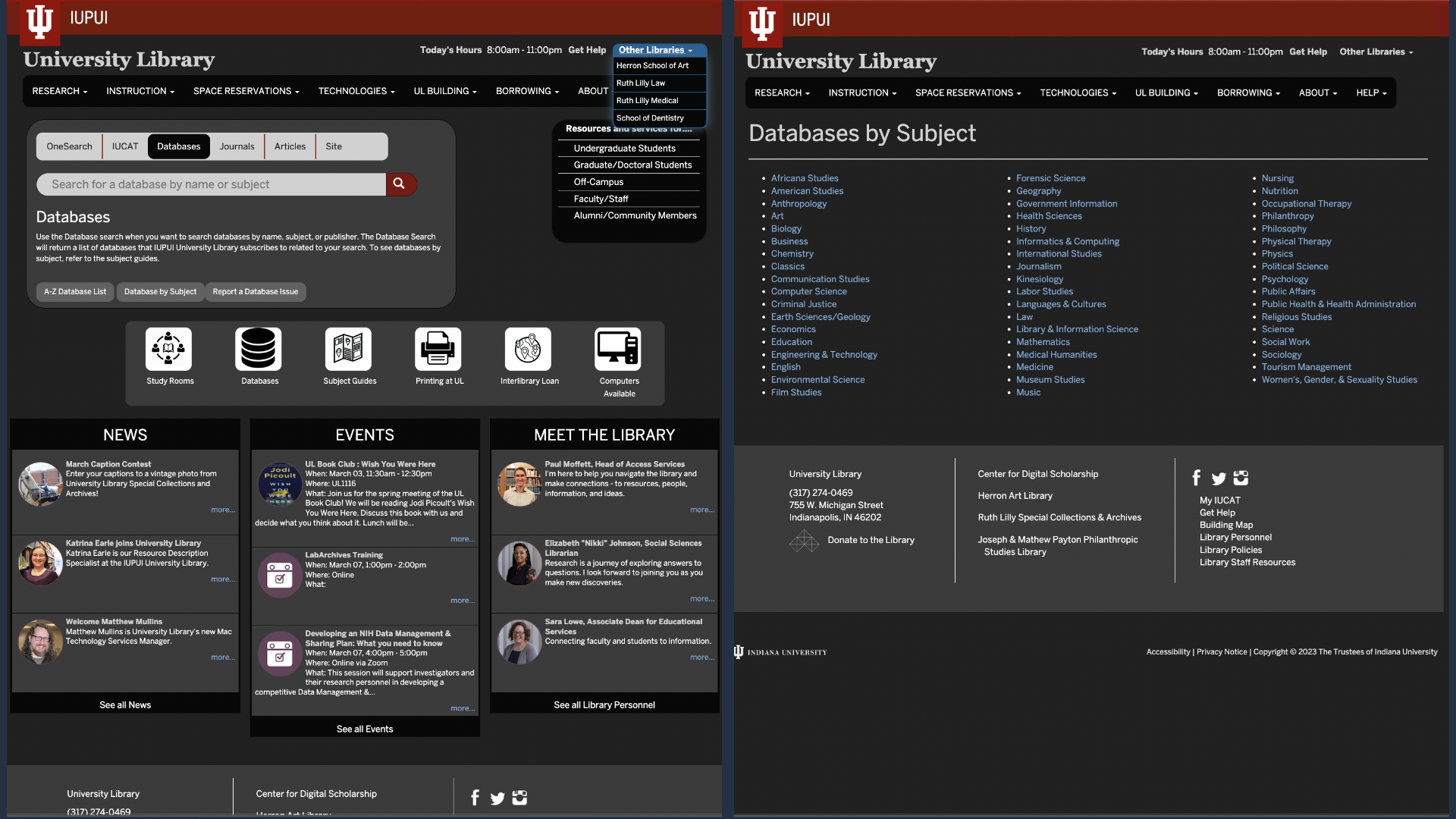1456x819 pixels.
Task: Open the BORROWING dropdown on right page
Action: [x=1248, y=93]
